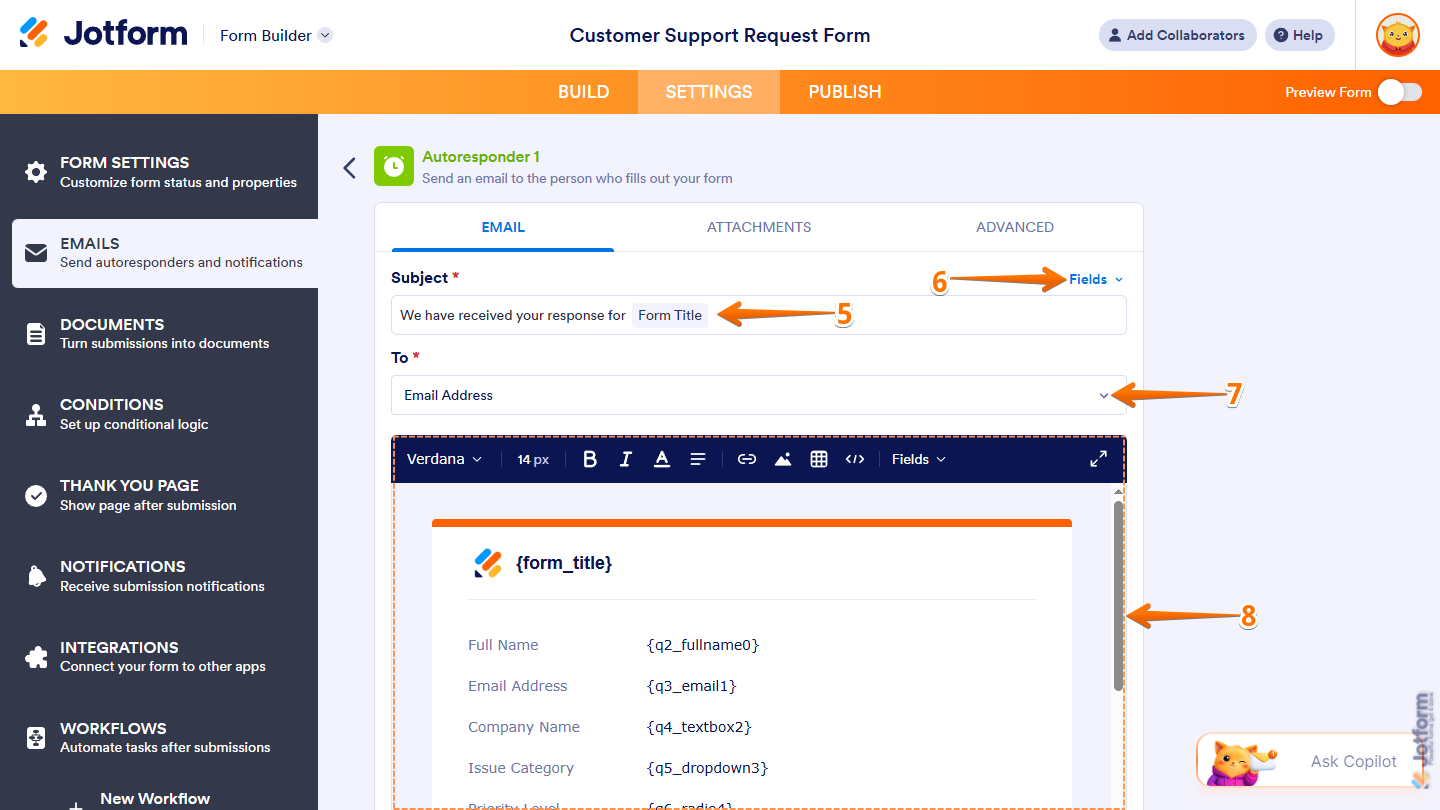Expand the editor to fullscreen
Viewport: 1440px width, 810px height.
[1098, 459]
